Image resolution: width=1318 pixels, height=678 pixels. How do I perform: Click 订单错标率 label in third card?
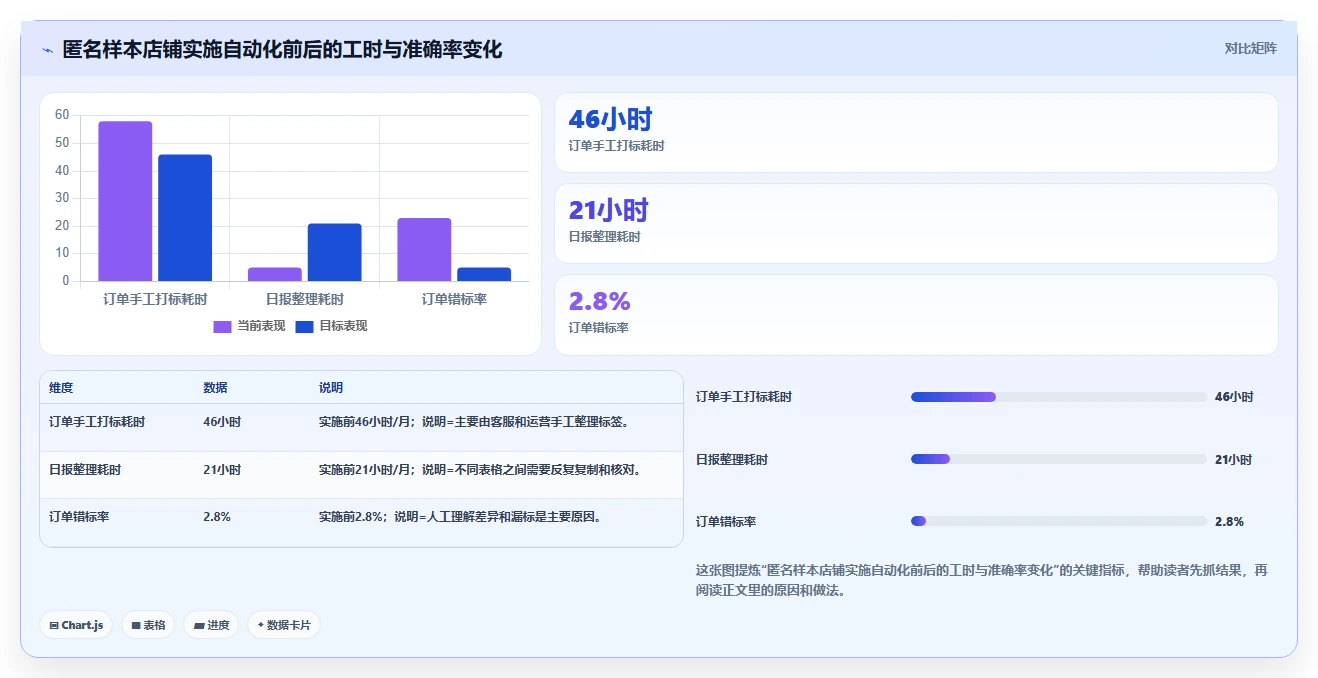pos(598,327)
